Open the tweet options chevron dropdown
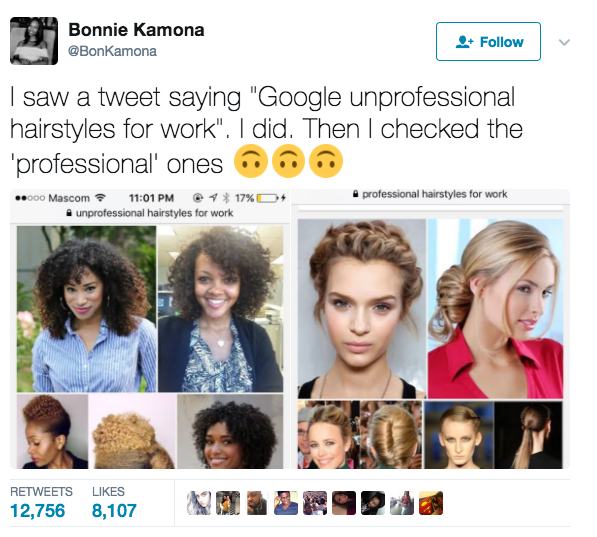This screenshot has width=597, height=537. (564, 42)
